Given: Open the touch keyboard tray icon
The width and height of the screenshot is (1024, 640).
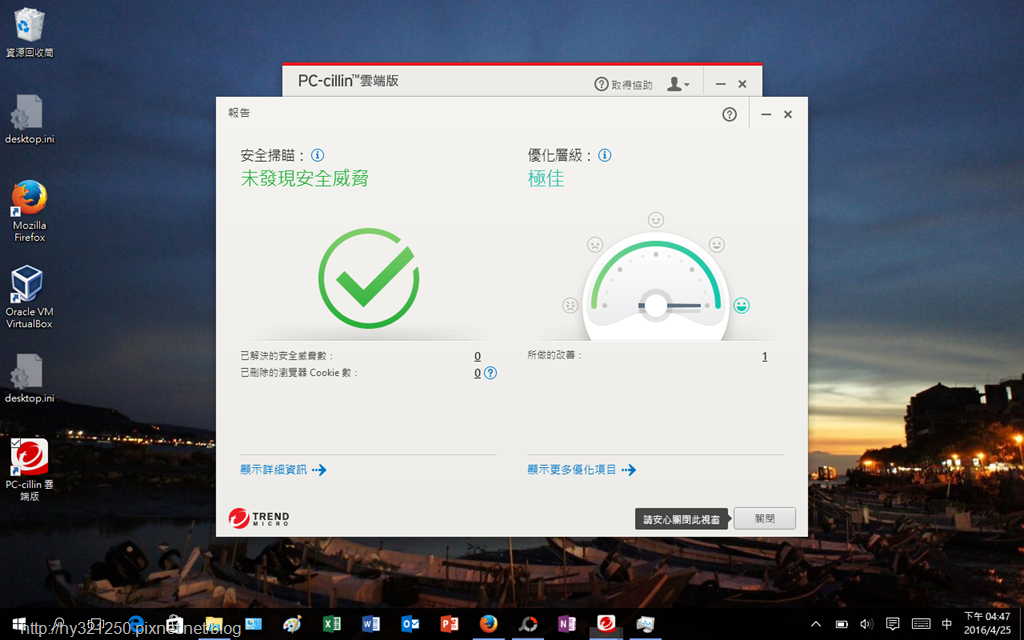Looking at the screenshot, I should pyautogui.click(x=921, y=624).
